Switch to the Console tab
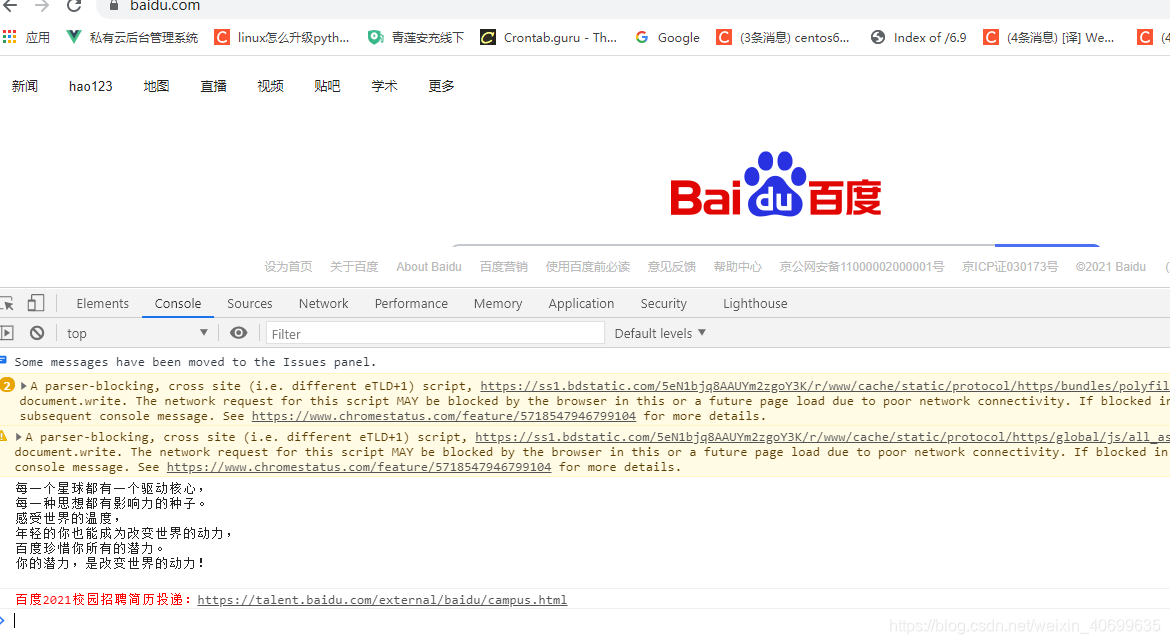1170x644 pixels. pos(178,304)
